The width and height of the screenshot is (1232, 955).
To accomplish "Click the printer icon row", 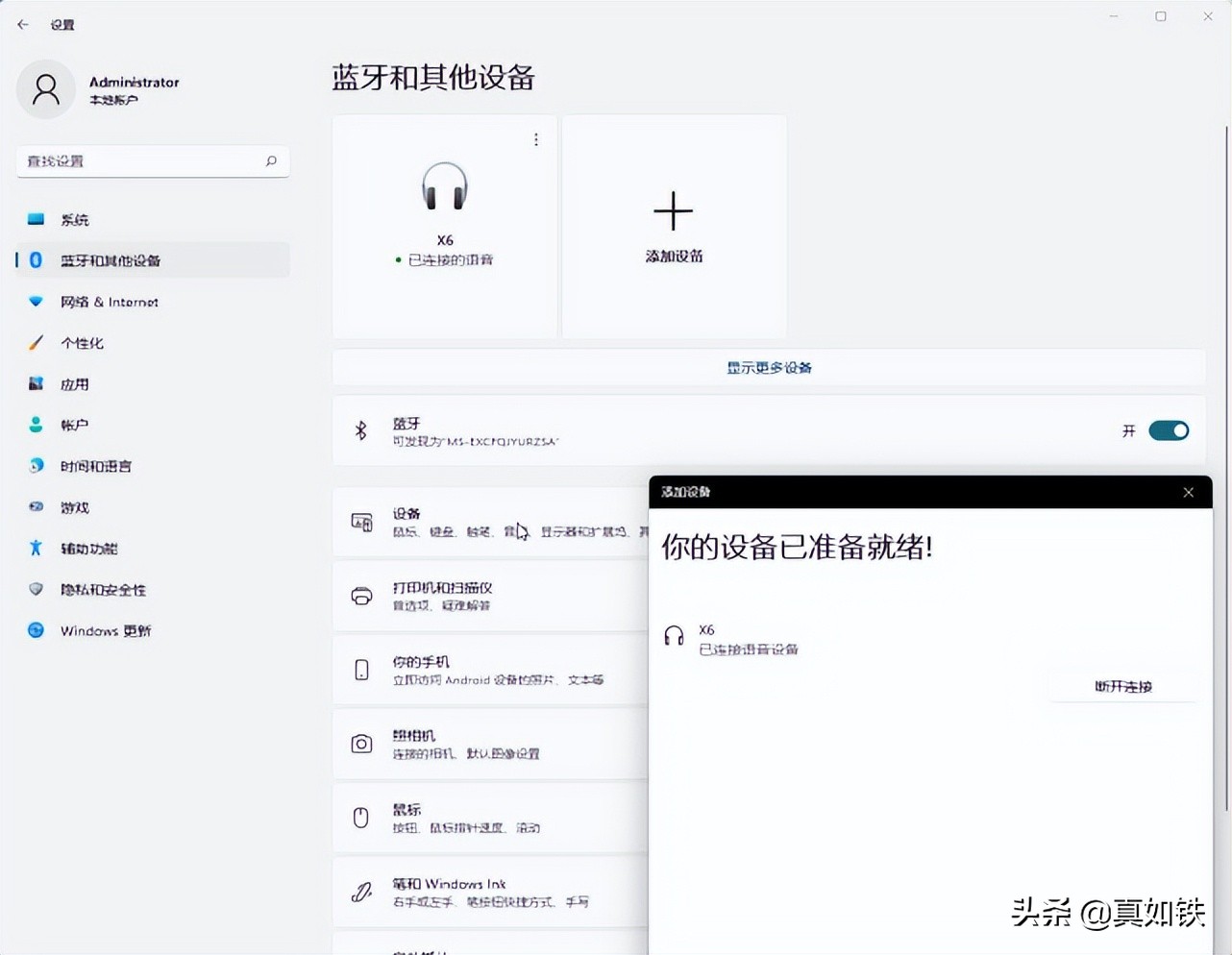I will click(361, 596).
